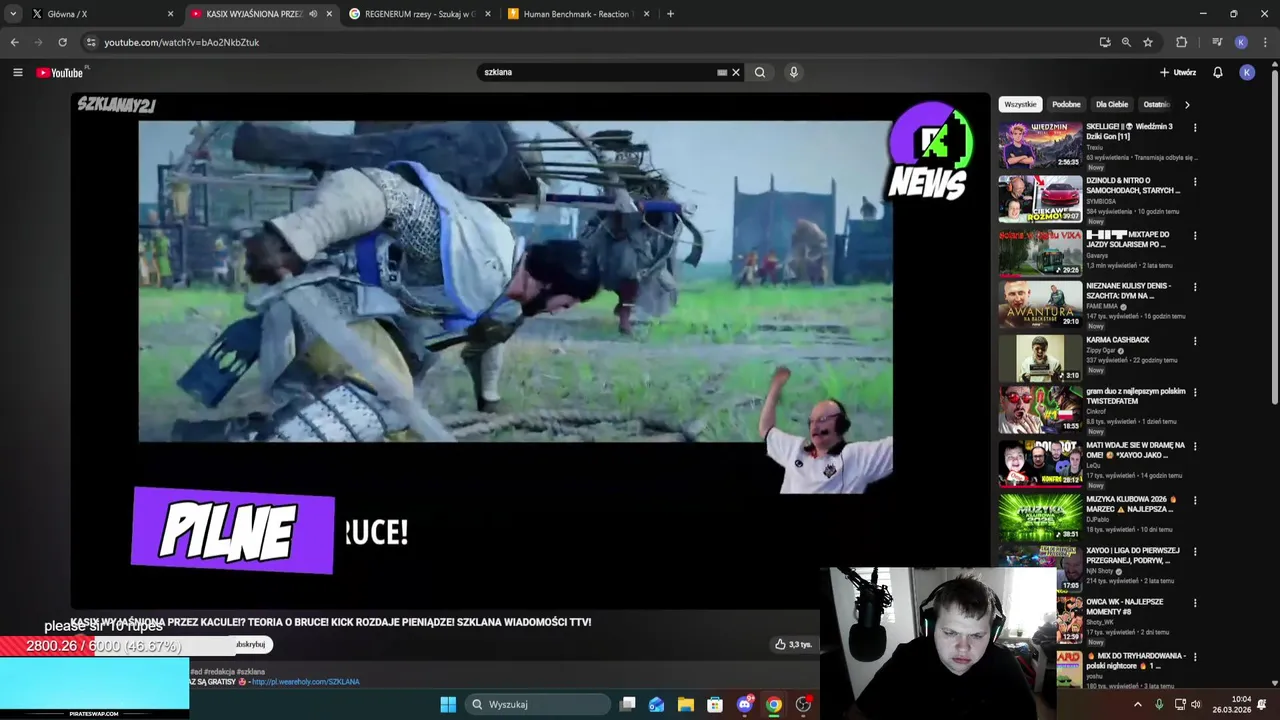Open the tab search dropdown arrow
This screenshot has width=1280, height=720.
[x=13, y=14]
